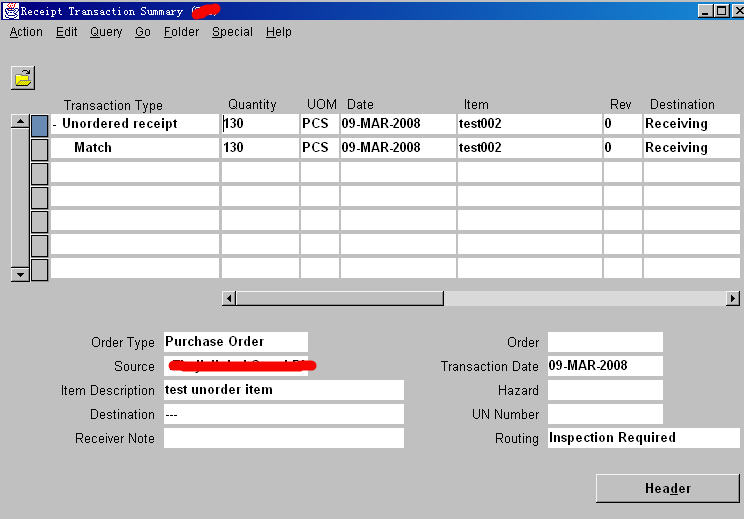Image resolution: width=744 pixels, height=519 pixels.
Task: Open the Folder menu
Action: (181, 32)
